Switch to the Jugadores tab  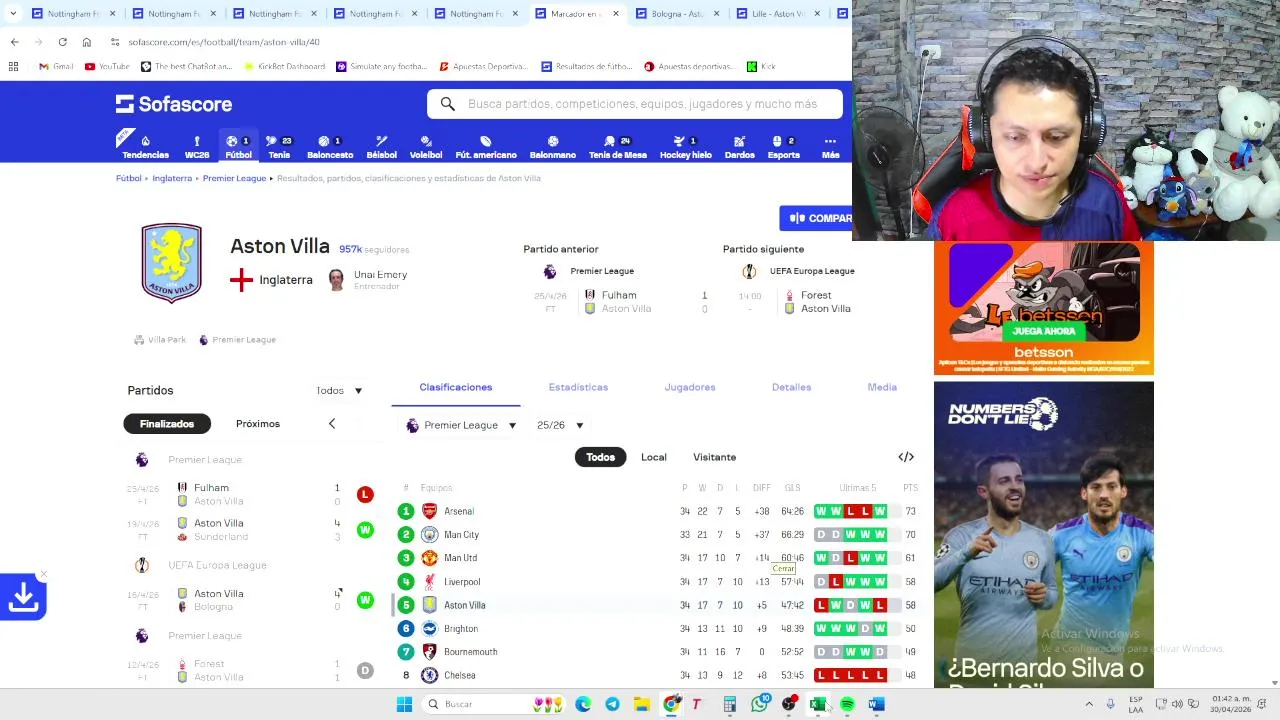point(690,387)
